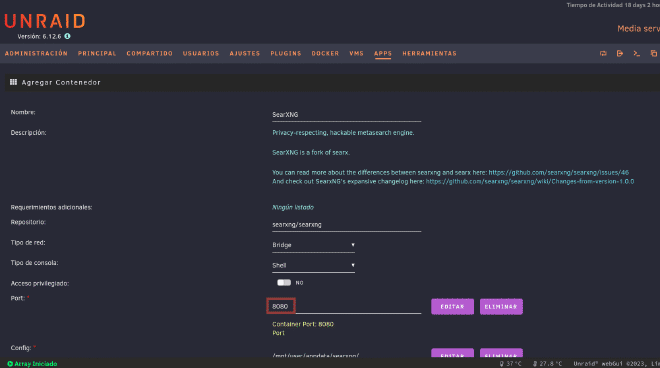
Task: Click the Port field showing 8080
Action: pos(346,306)
